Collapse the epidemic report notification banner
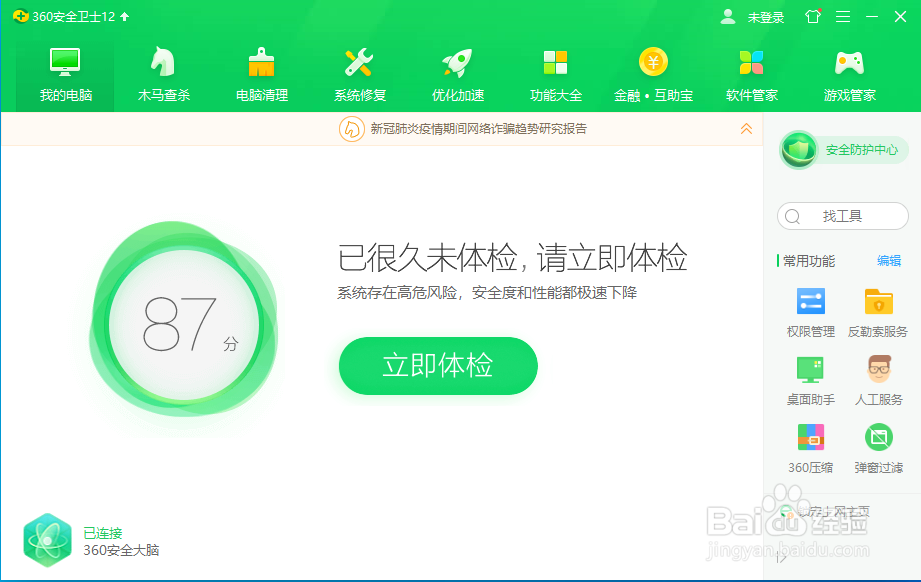The image size is (921, 582). [x=745, y=129]
